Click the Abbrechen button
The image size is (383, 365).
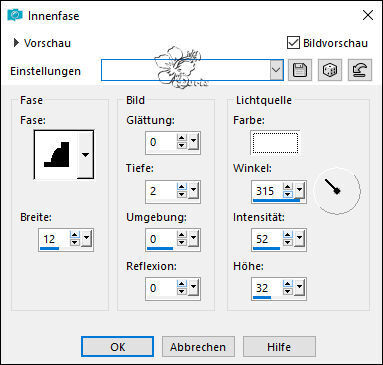[x=198, y=347]
